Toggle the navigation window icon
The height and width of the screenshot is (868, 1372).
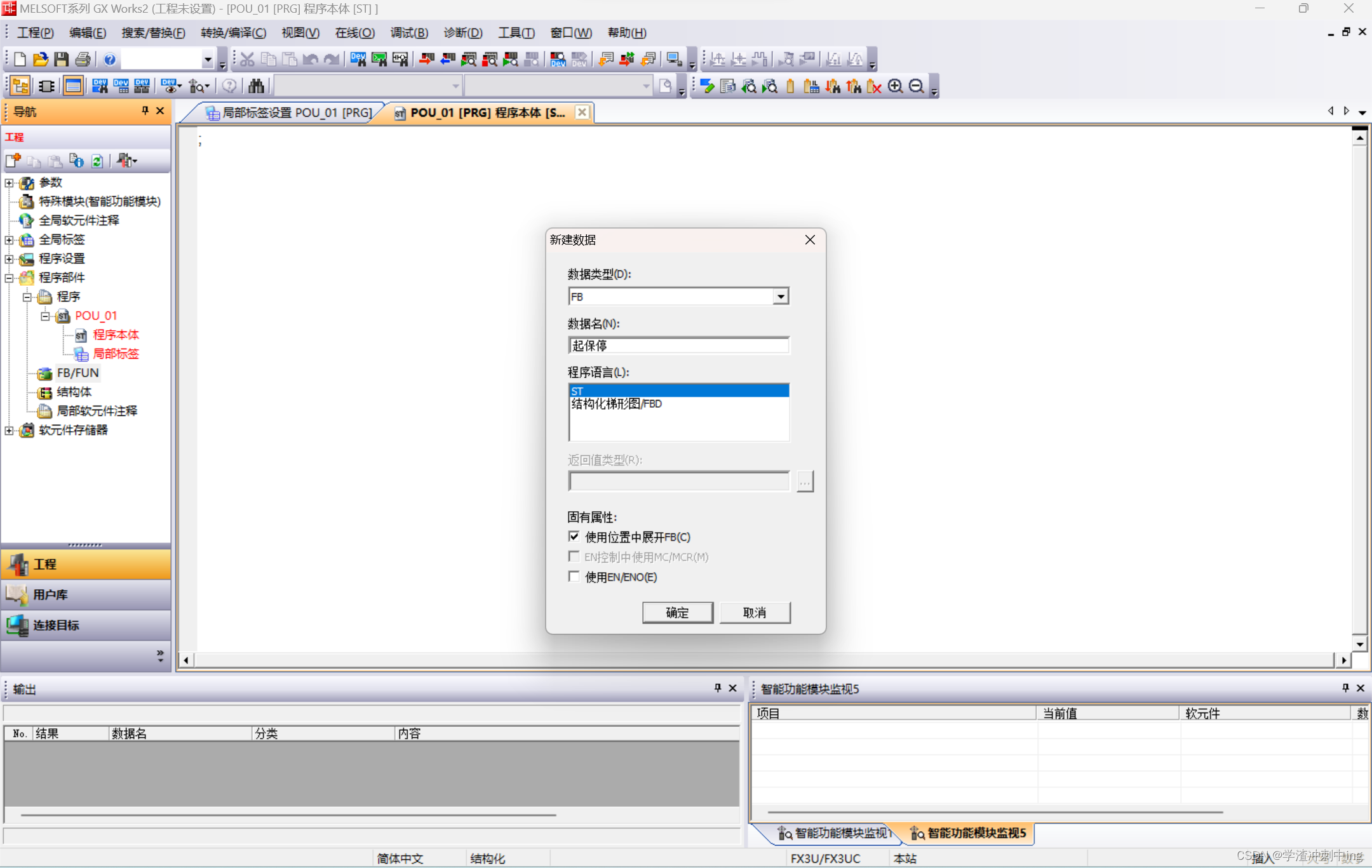(20, 86)
